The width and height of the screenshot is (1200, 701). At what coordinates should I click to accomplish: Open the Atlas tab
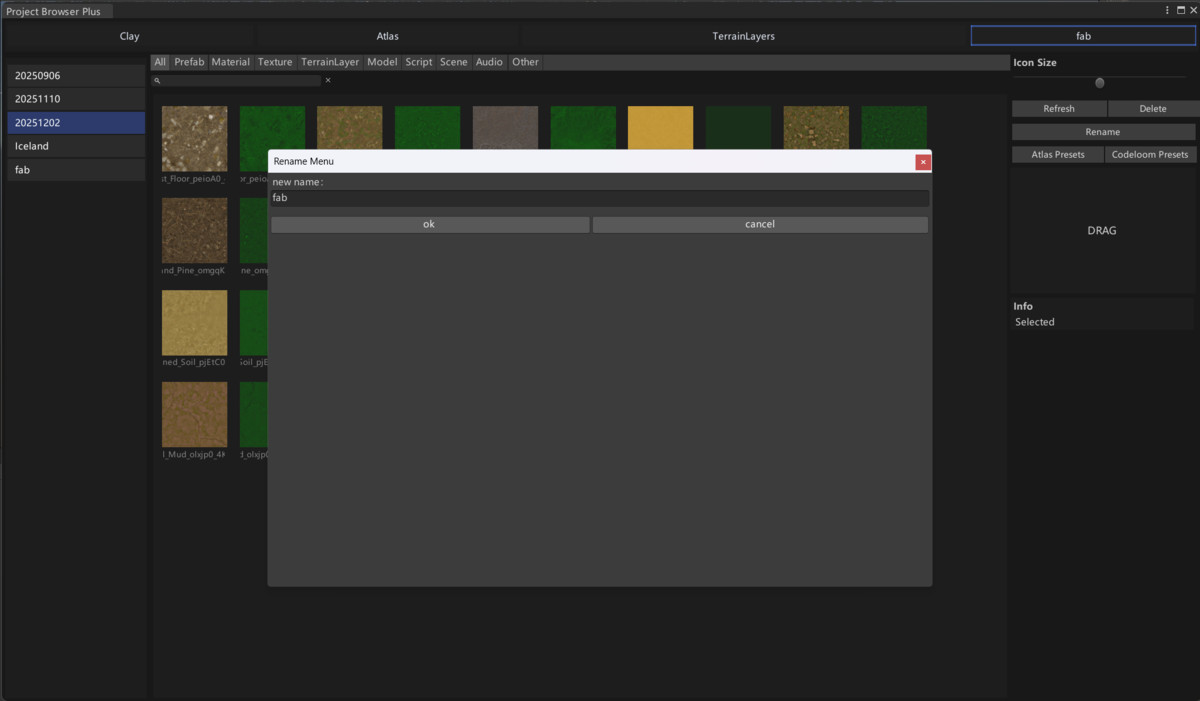click(x=387, y=36)
